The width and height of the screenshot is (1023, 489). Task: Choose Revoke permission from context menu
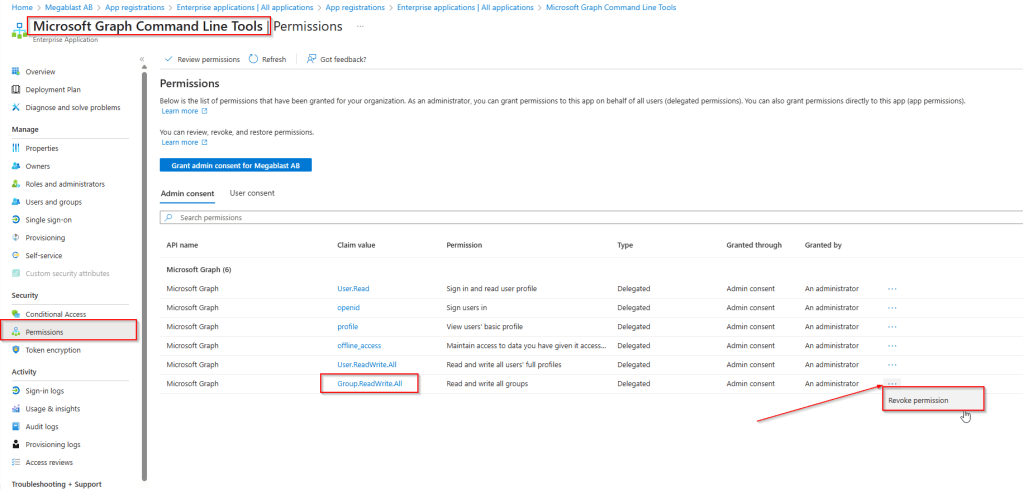(918, 400)
